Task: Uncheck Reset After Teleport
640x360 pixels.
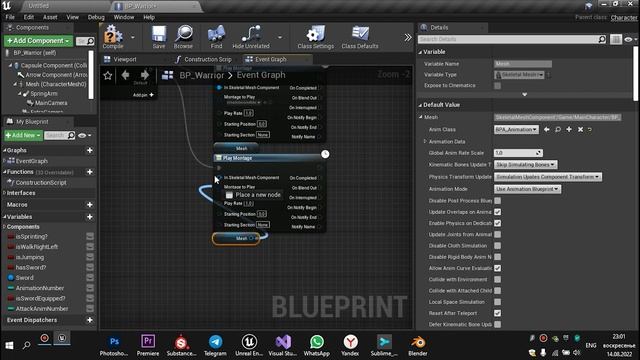Action: click(498, 313)
